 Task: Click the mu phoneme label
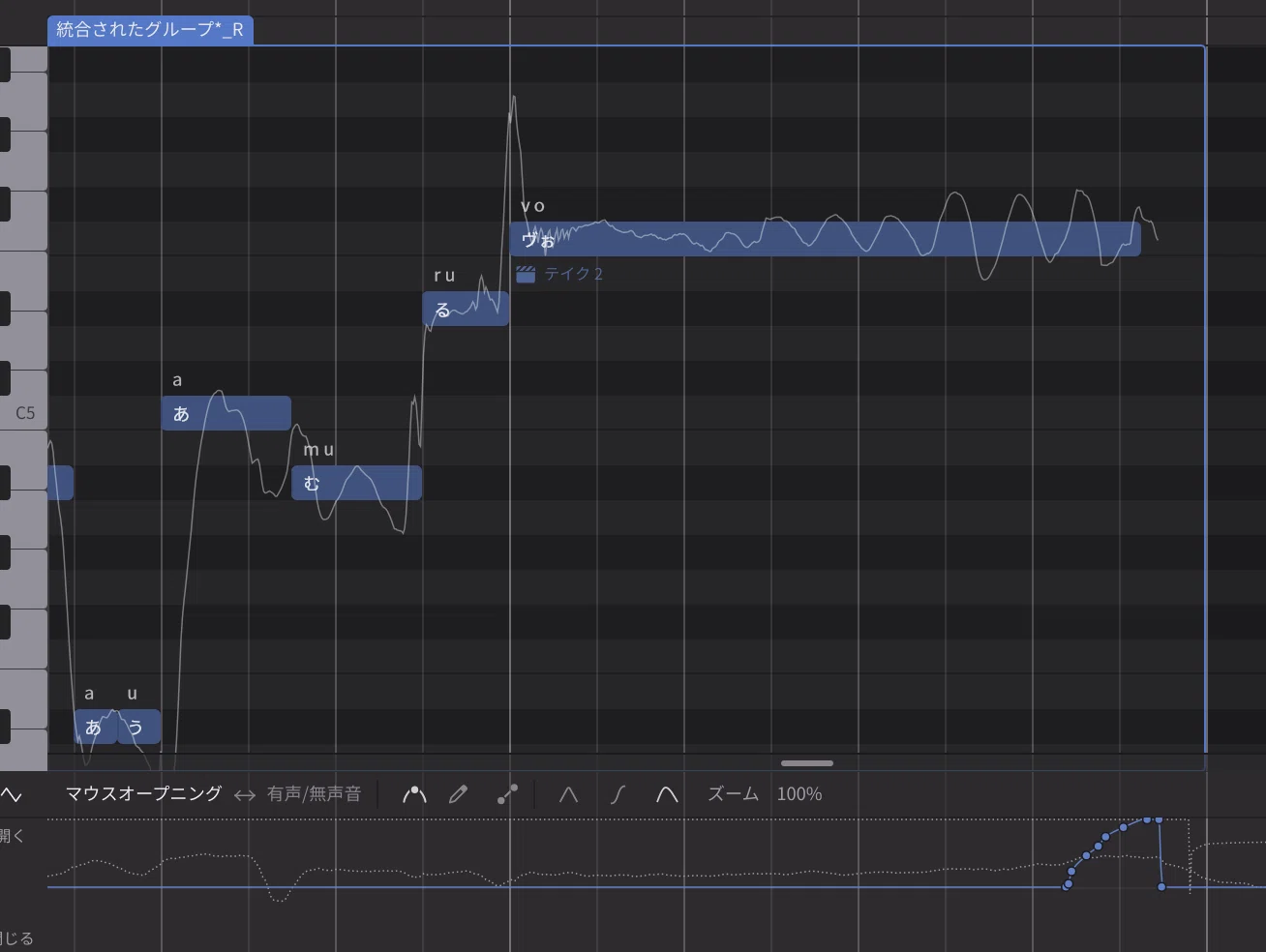click(318, 450)
